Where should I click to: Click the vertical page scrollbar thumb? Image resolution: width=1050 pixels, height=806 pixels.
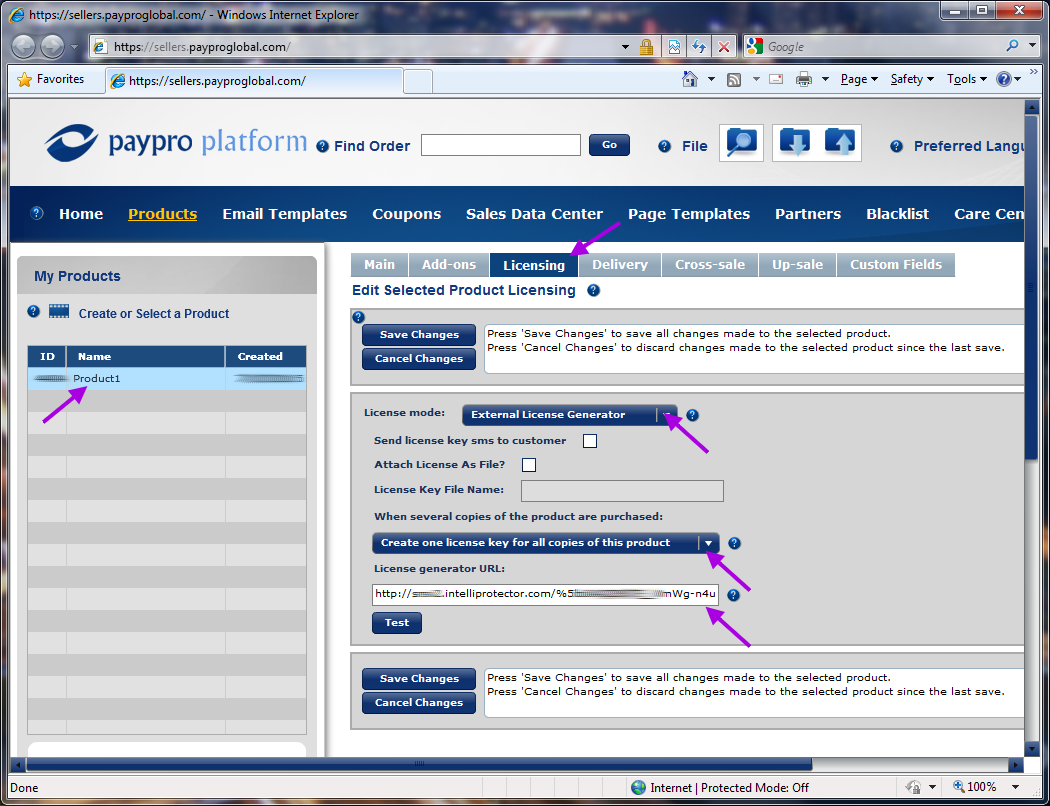[1031, 286]
